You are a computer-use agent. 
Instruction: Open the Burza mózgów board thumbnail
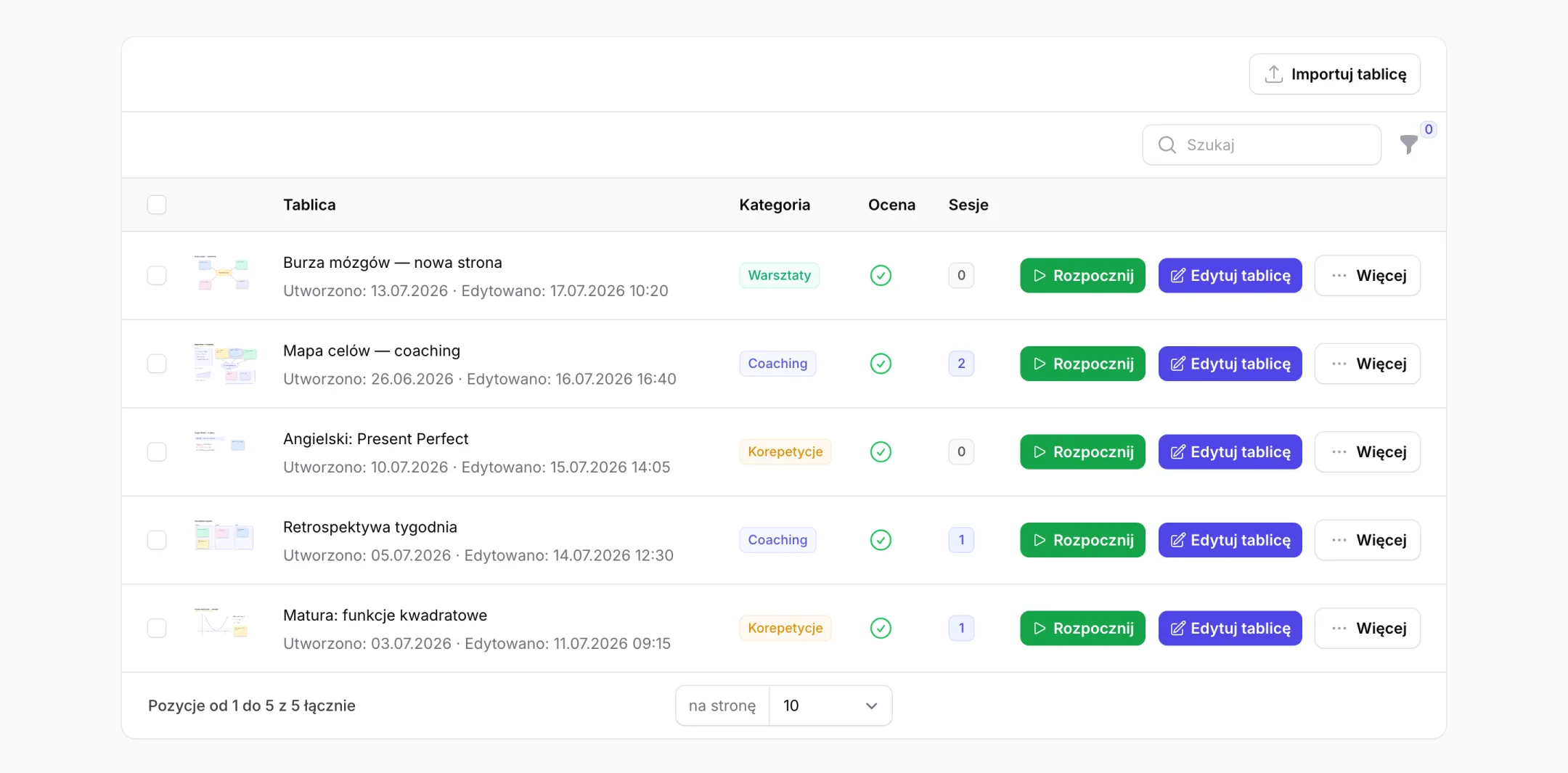point(224,274)
